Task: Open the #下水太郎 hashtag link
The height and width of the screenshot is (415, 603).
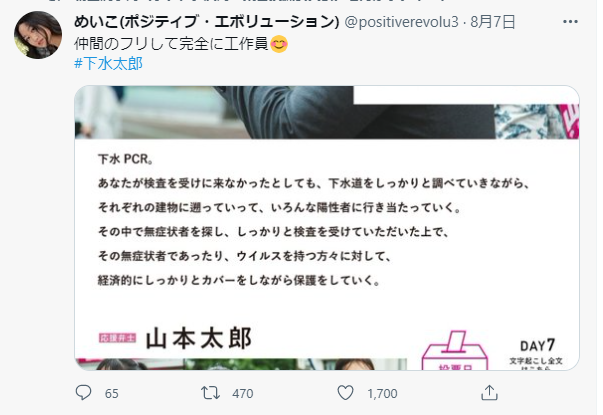Action: (x=108, y=63)
